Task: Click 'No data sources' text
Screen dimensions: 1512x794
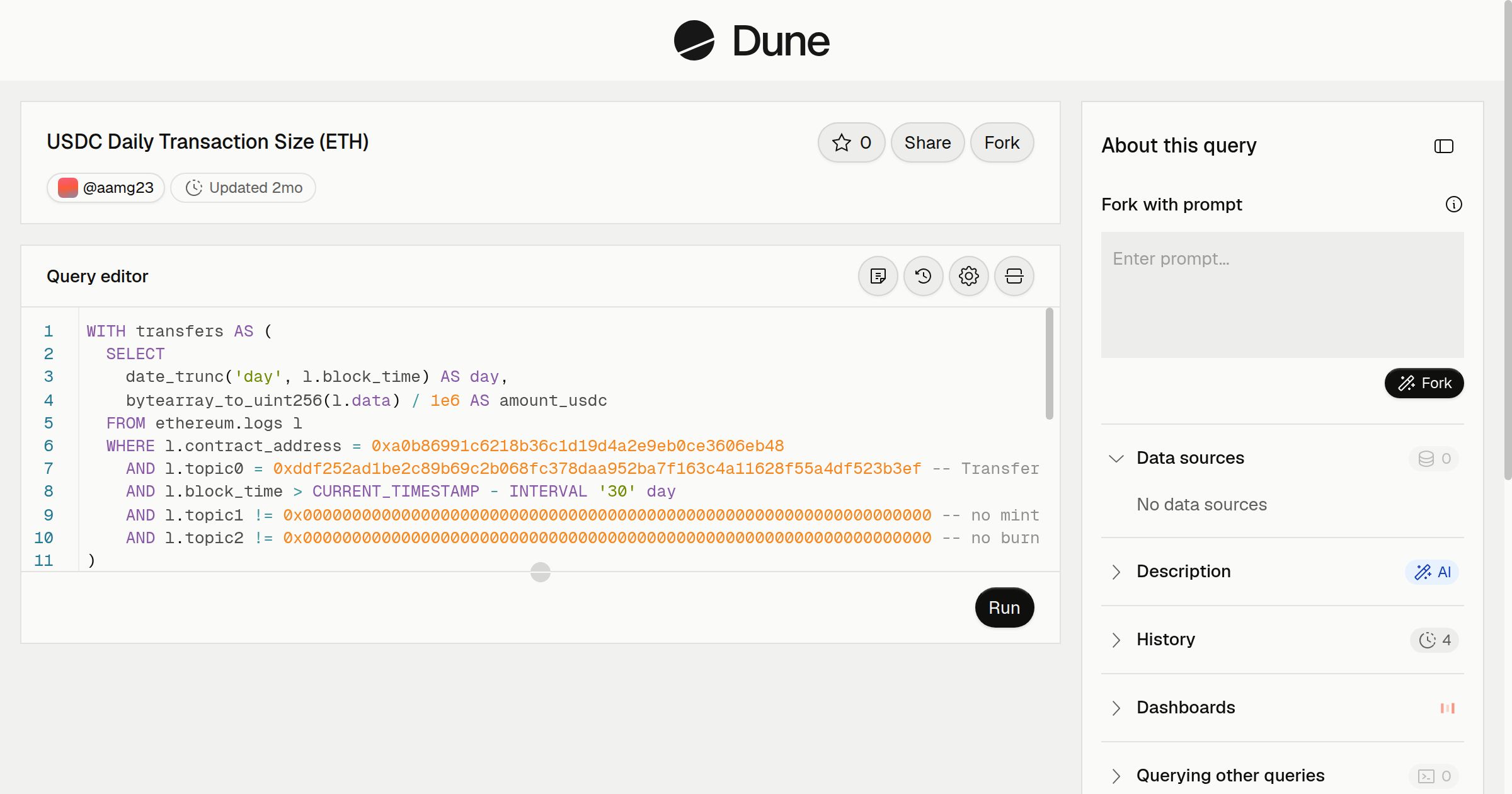Action: coord(1201,504)
